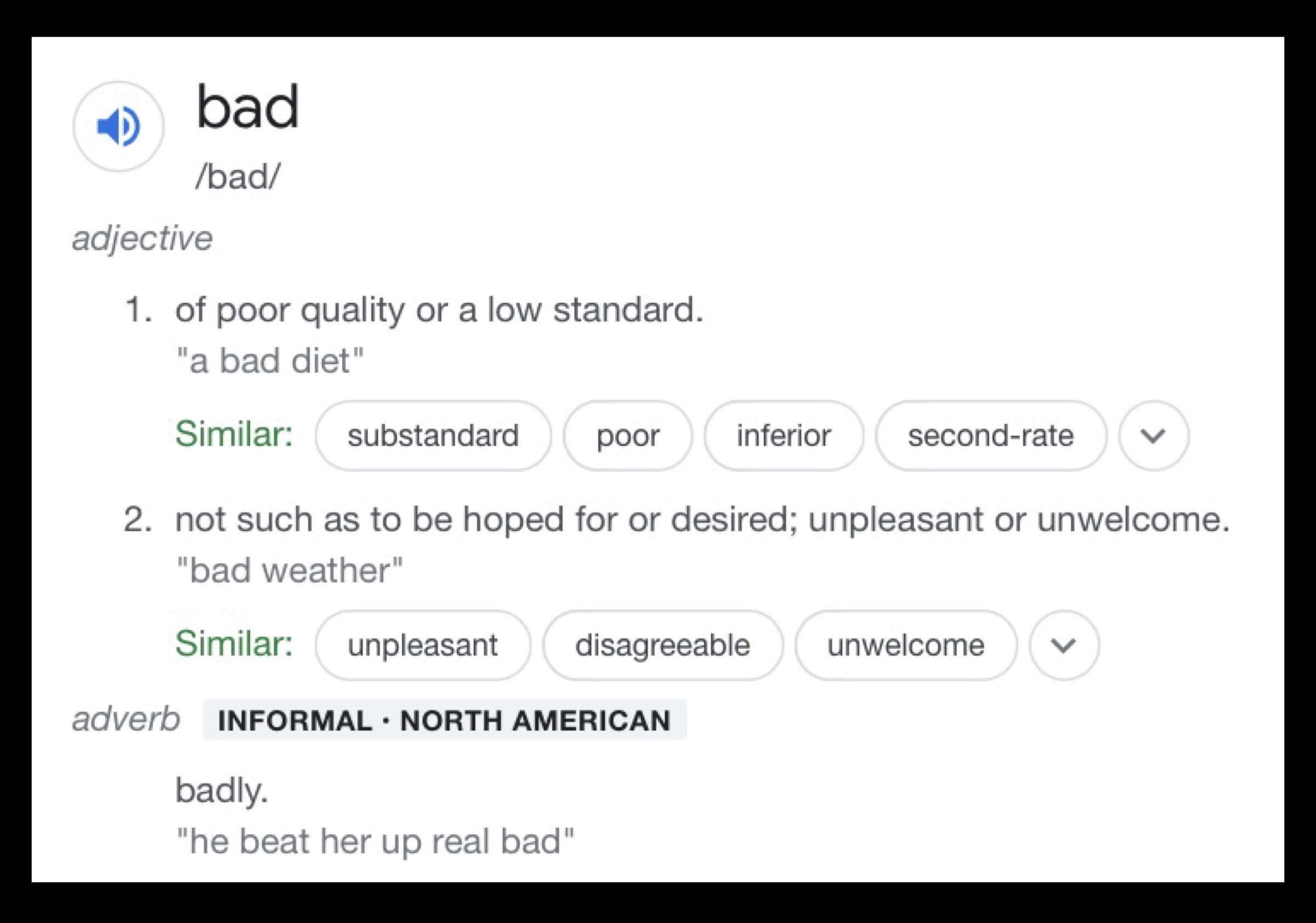Image resolution: width=1316 pixels, height=923 pixels.
Task: Click the INFORMAL · NORTH AMERICAN label
Action: click(x=444, y=720)
